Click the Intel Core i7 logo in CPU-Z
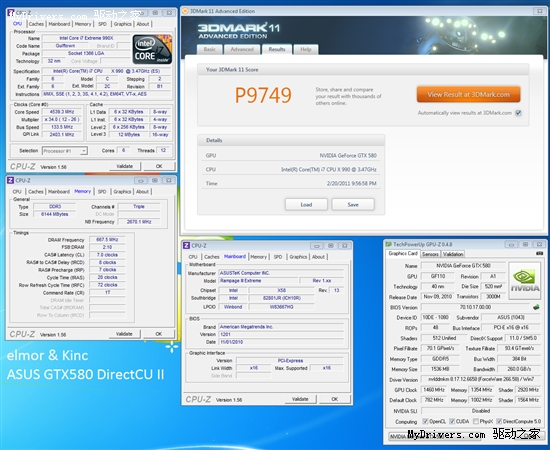Viewport: 550px width, 450px height. (152, 49)
